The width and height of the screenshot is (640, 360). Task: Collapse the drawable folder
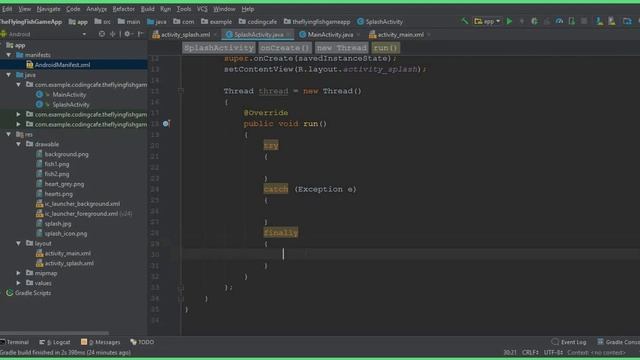[x=18, y=144]
